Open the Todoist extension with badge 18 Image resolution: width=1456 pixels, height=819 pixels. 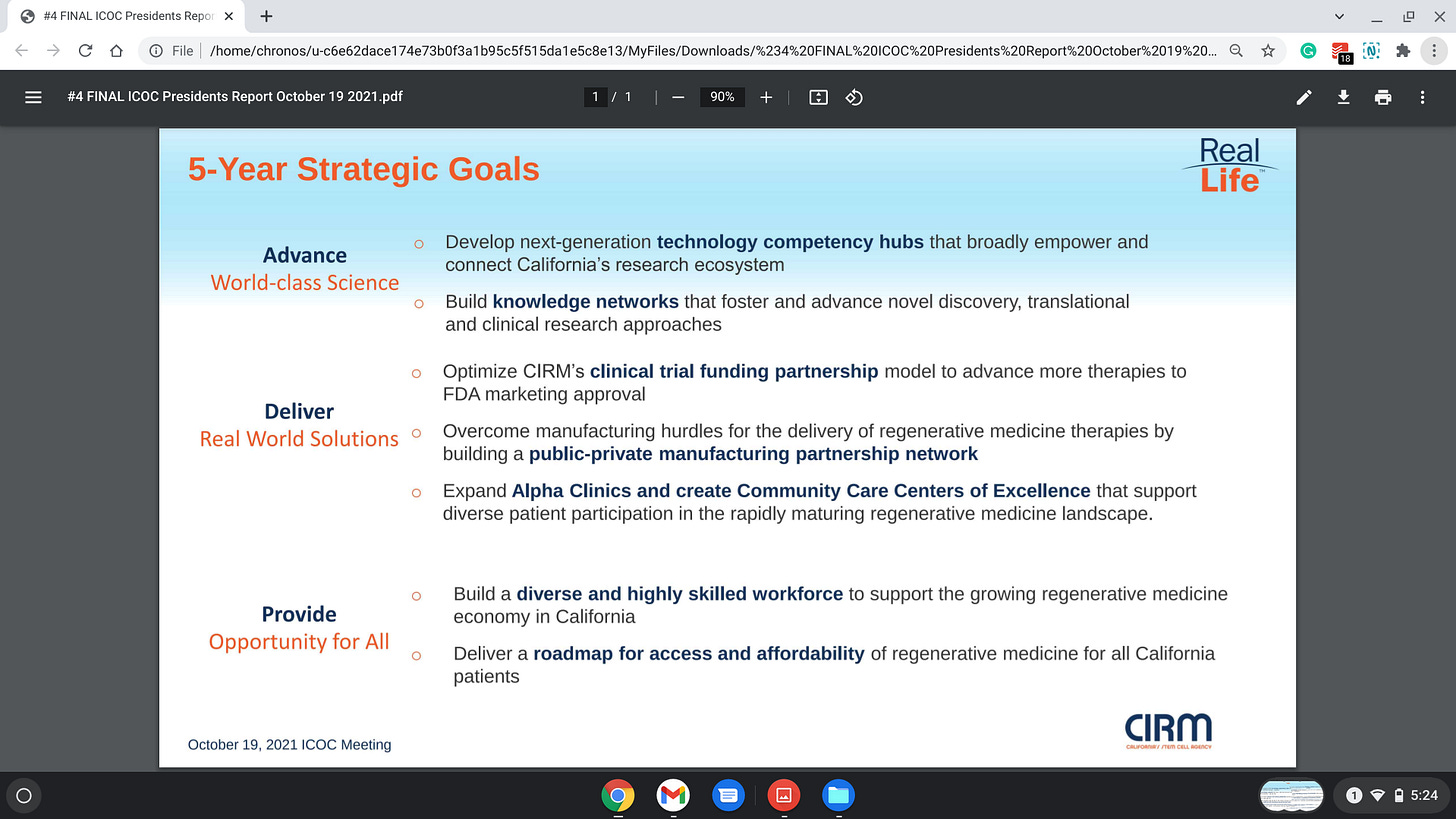click(1341, 51)
